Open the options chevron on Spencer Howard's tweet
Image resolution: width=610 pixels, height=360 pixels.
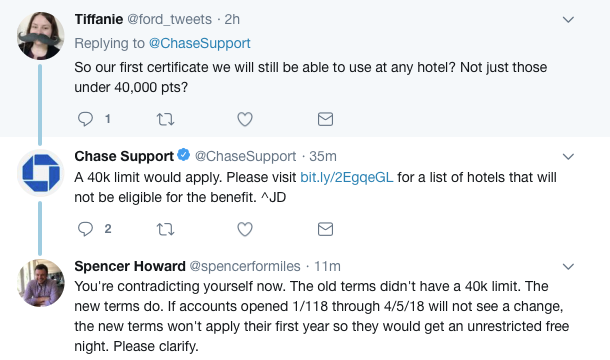pyautogui.click(x=568, y=267)
